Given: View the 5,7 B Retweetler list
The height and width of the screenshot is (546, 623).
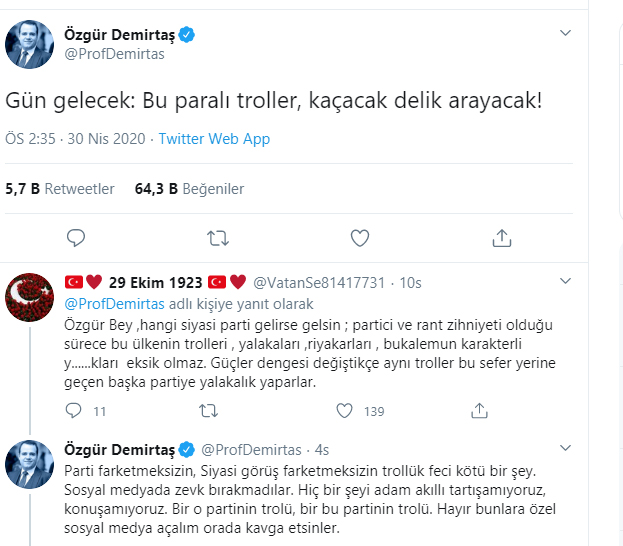Looking at the screenshot, I should 60,188.
